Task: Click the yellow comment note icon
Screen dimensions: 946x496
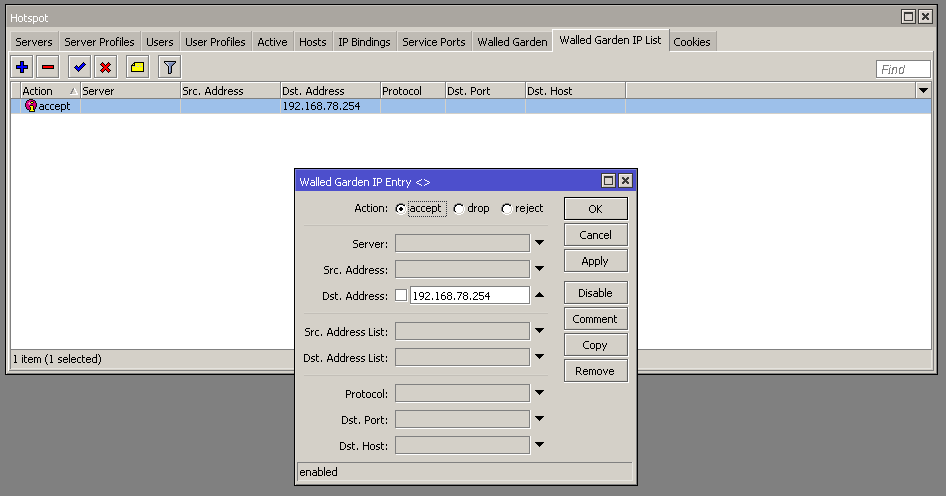Action: pyautogui.click(x=138, y=67)
